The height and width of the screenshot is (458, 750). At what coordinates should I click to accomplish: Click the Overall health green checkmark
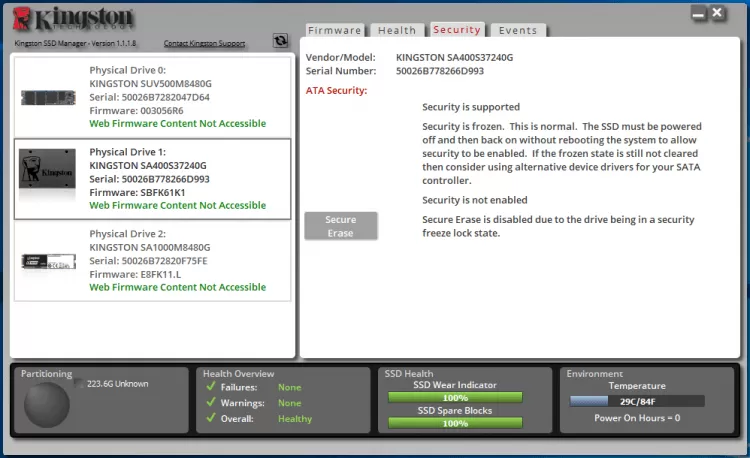pos(209,419)
